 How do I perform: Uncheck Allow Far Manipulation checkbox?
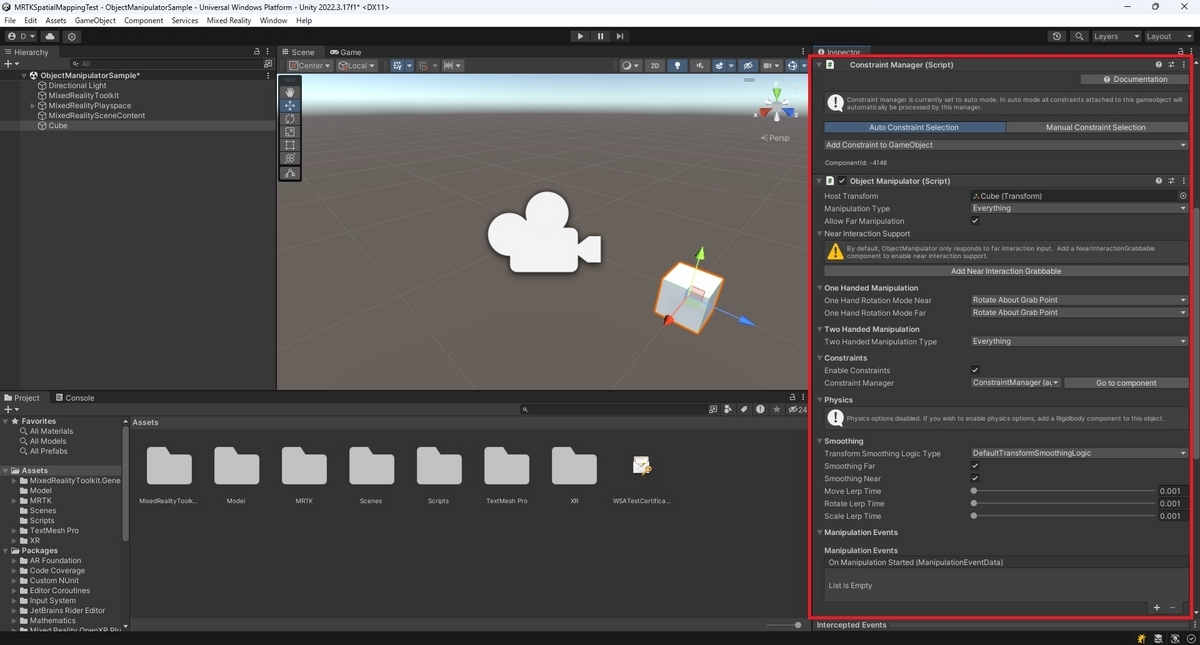[975, 221]
